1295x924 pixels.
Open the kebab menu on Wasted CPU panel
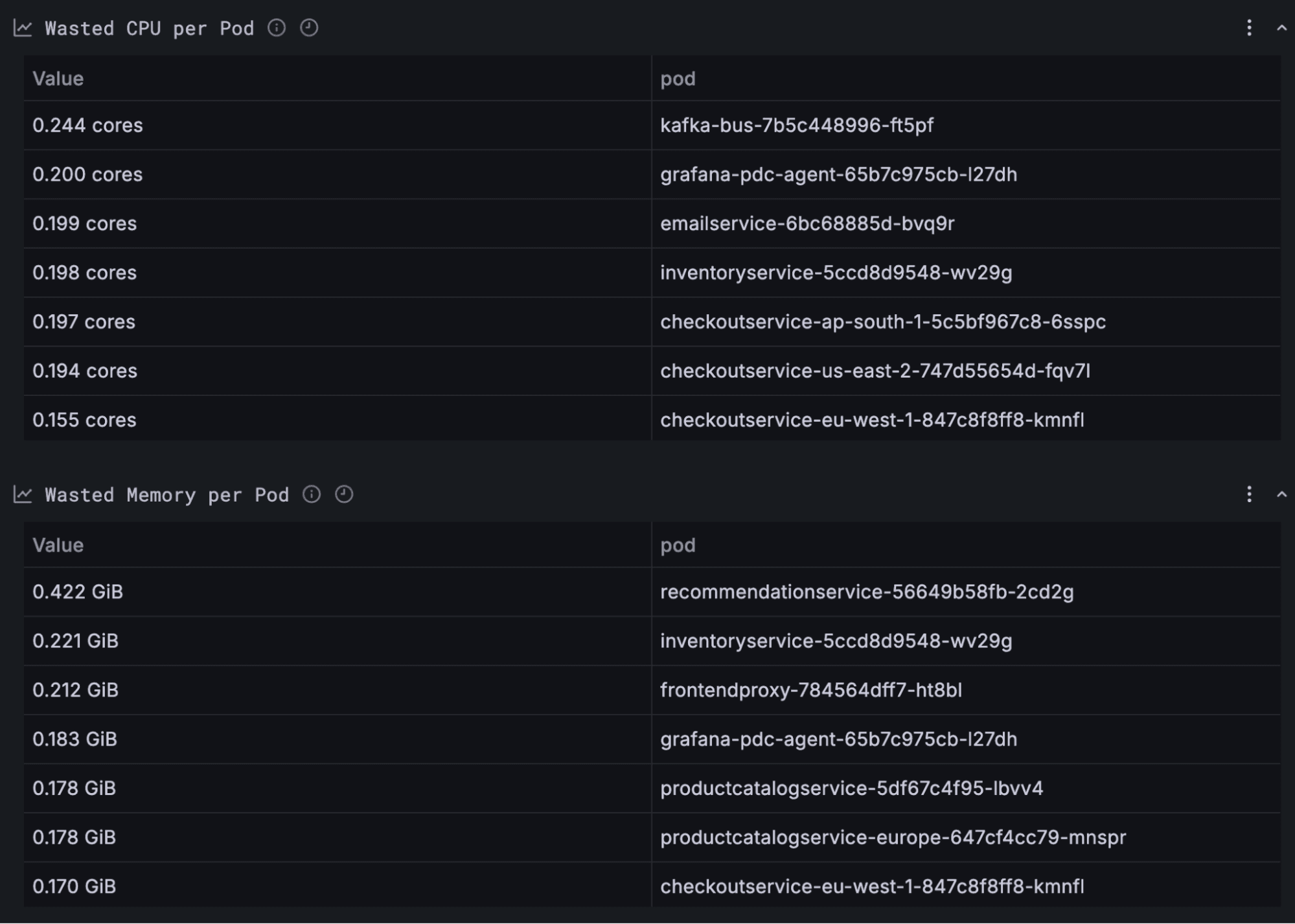pos(1248,28)
